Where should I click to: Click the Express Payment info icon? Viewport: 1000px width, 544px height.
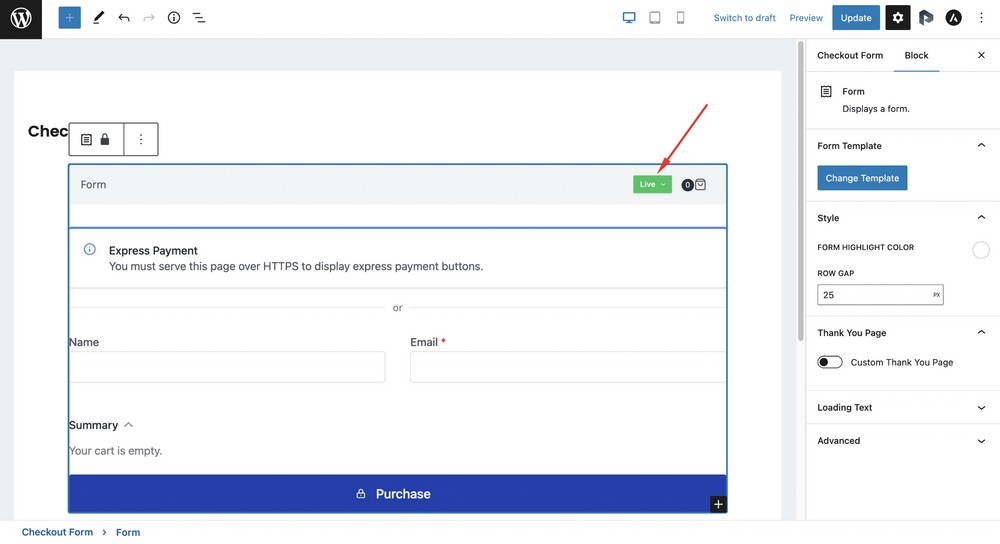(x=90, y=249)
